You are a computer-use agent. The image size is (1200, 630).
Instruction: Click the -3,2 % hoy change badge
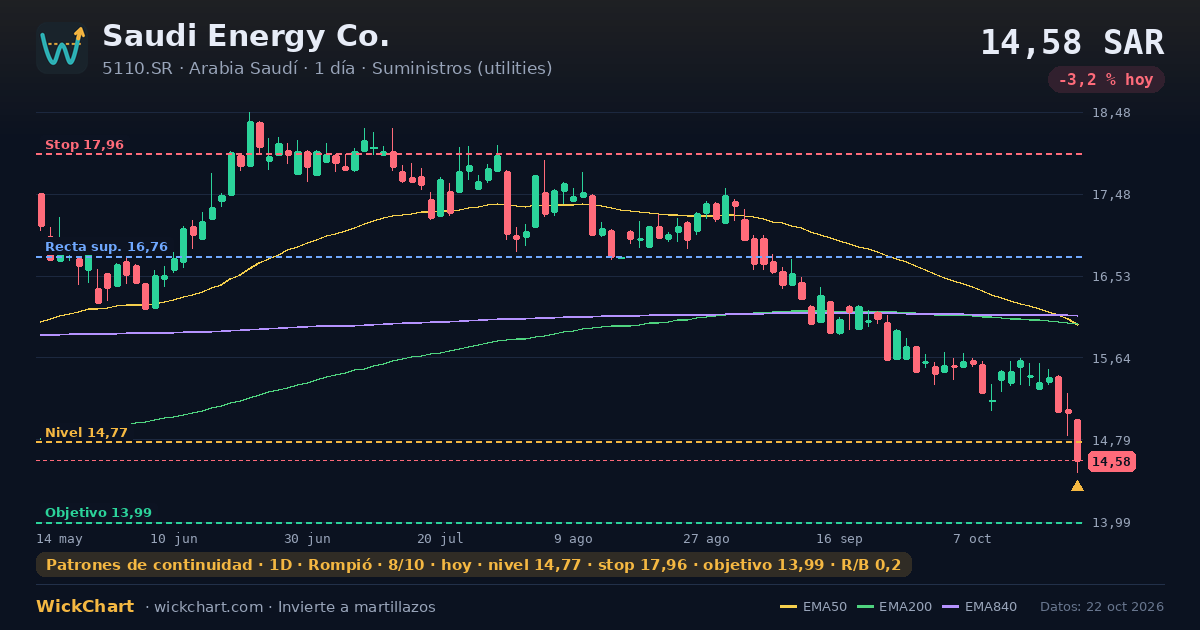[x=1106, y=80]
